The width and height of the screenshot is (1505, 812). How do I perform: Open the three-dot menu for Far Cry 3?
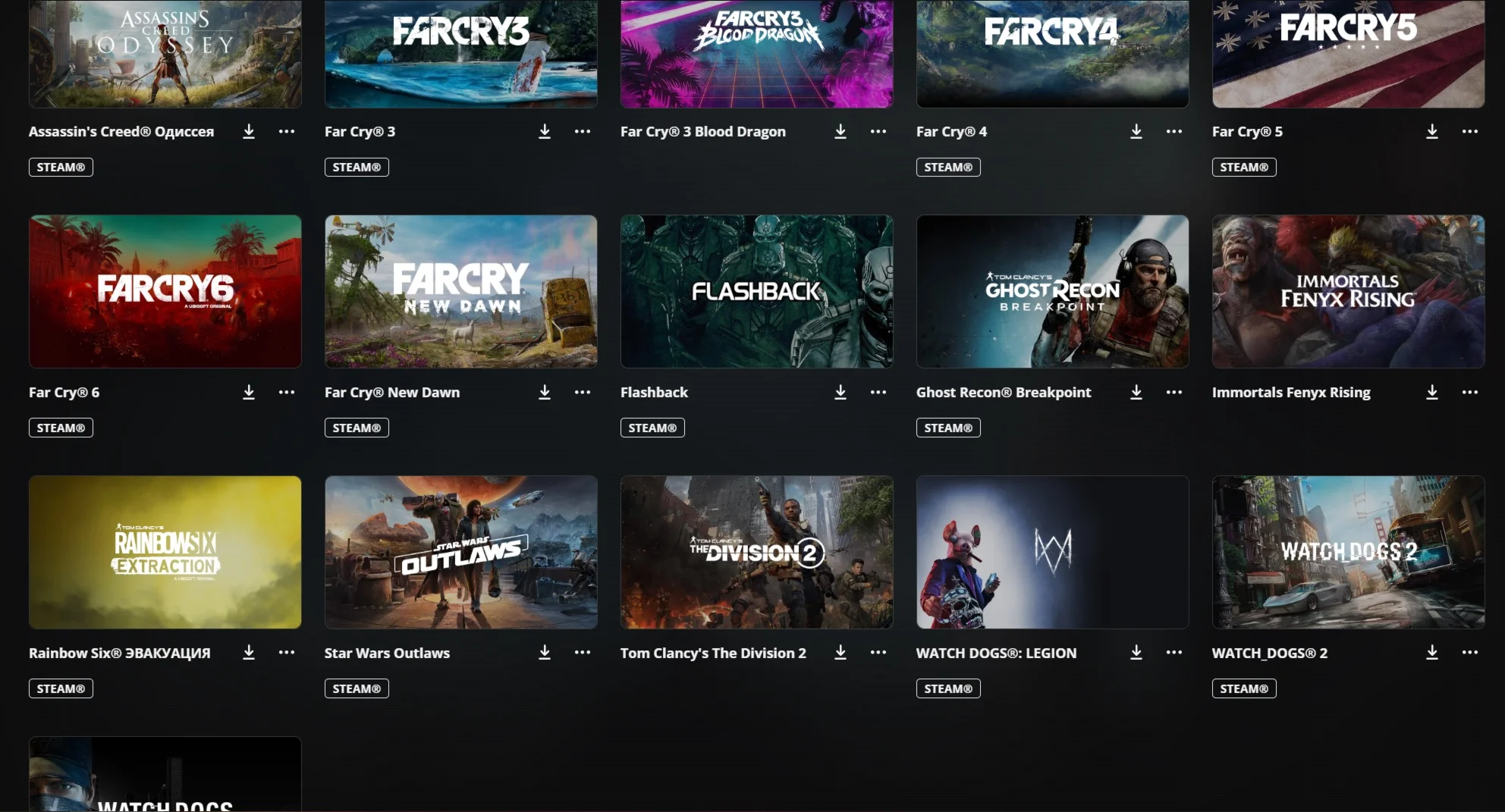583,131
